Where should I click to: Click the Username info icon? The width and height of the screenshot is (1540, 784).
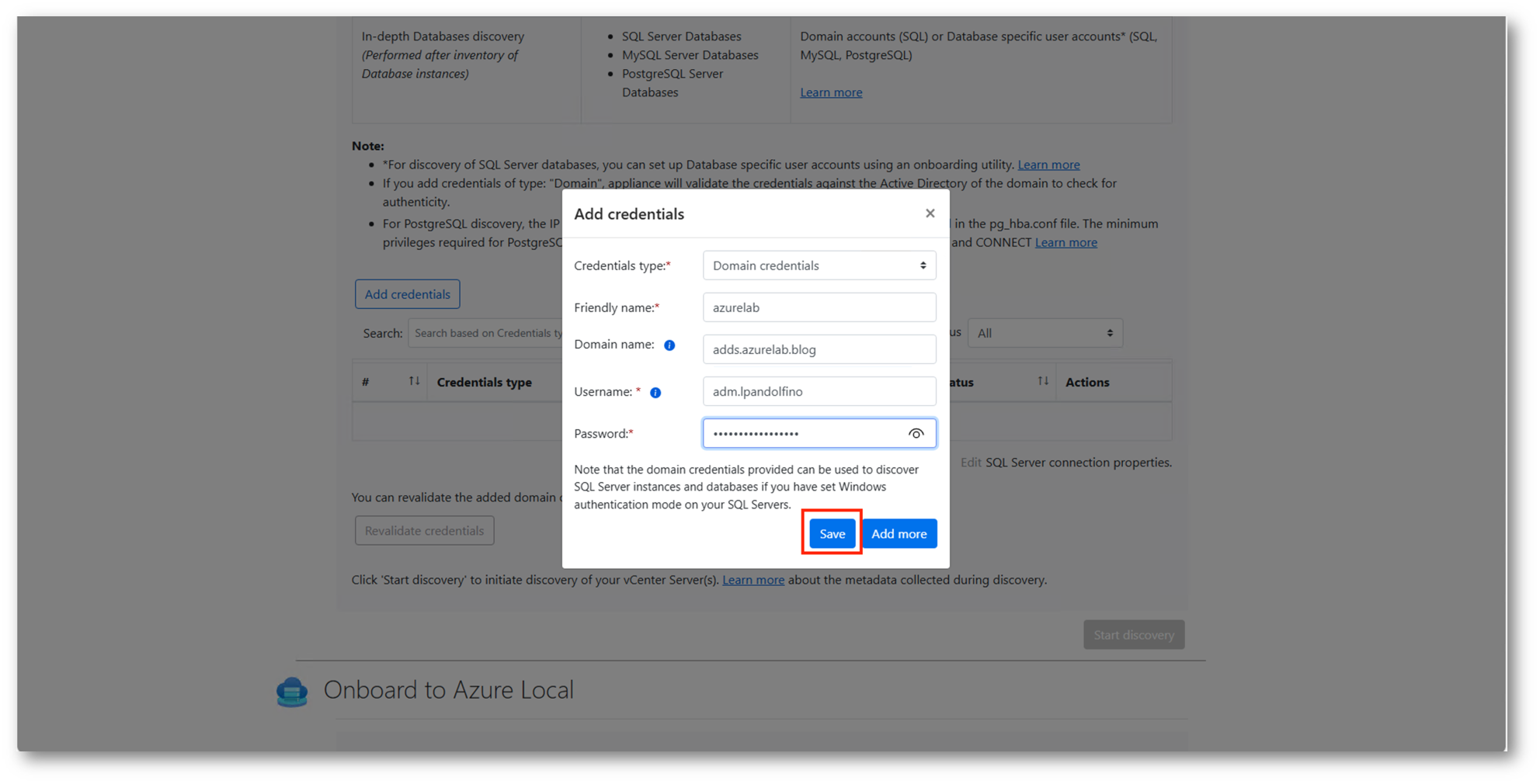[655, 393]
